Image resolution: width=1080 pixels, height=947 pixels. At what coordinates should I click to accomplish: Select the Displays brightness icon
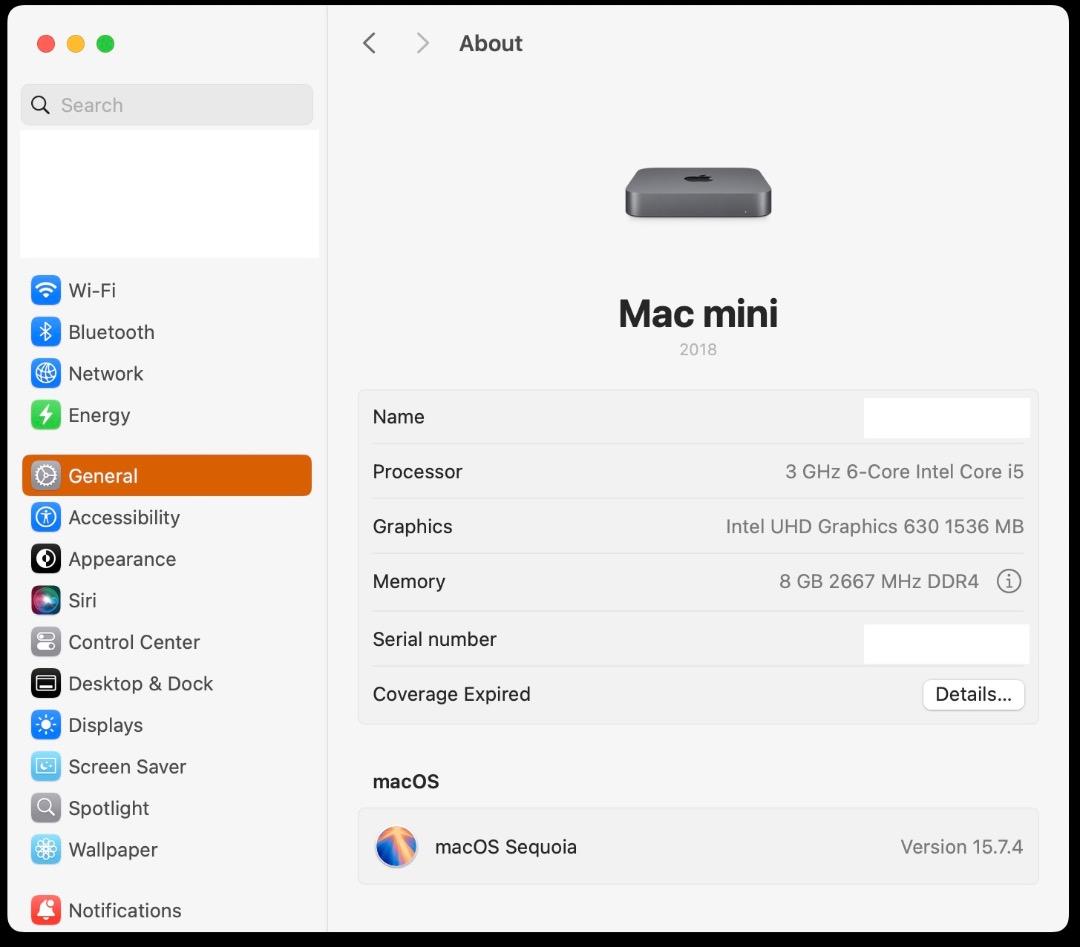coord(45,725)
